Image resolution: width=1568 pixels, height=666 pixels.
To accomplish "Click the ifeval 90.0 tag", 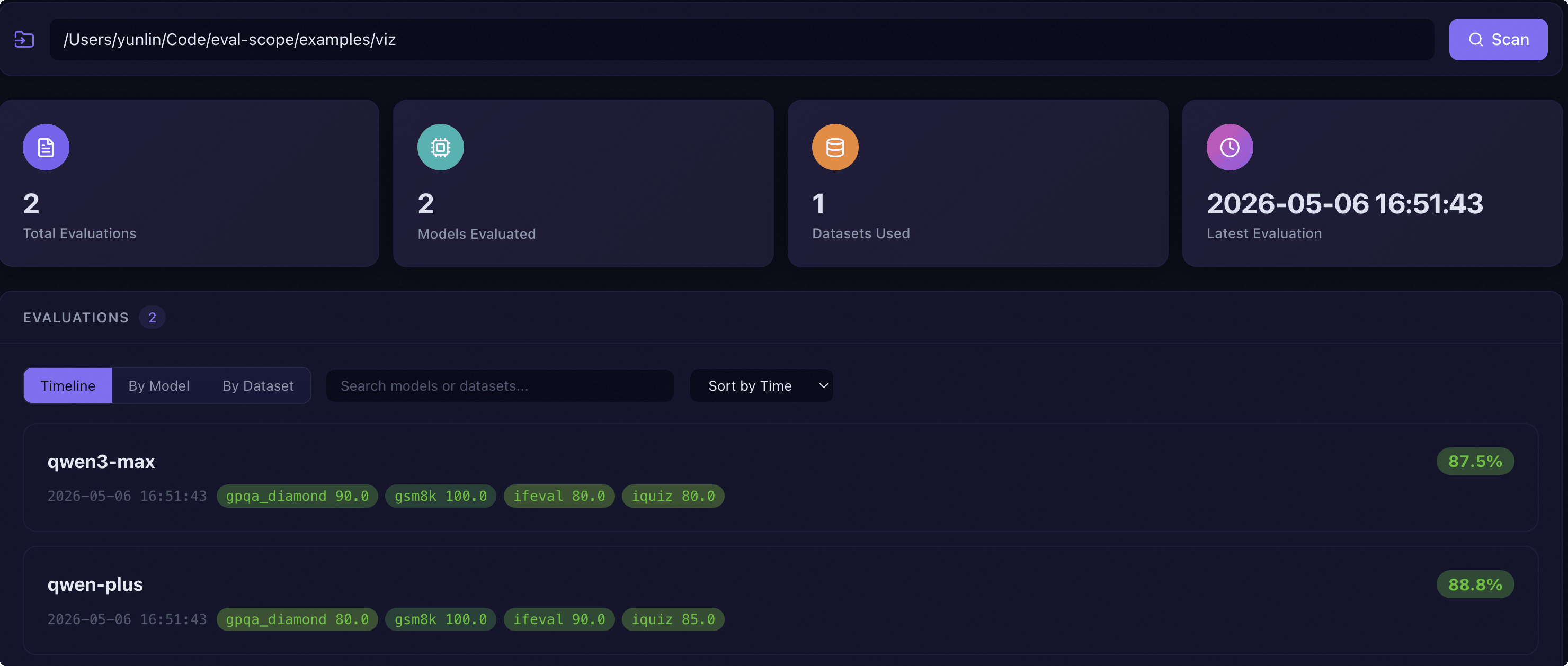I will point(559,619).
